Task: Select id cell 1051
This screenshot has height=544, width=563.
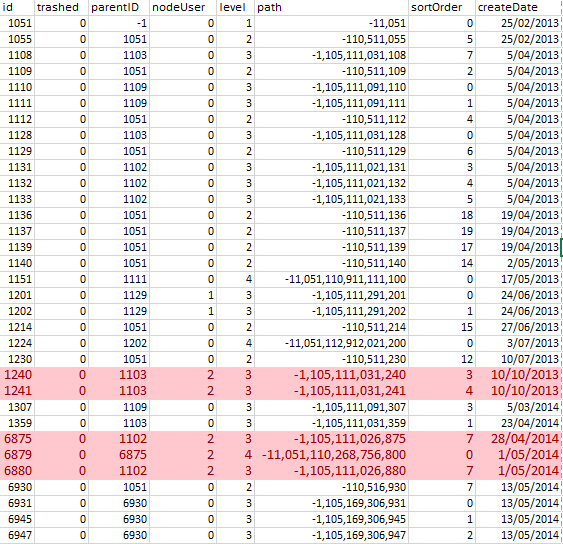Action: pos(17,23)
